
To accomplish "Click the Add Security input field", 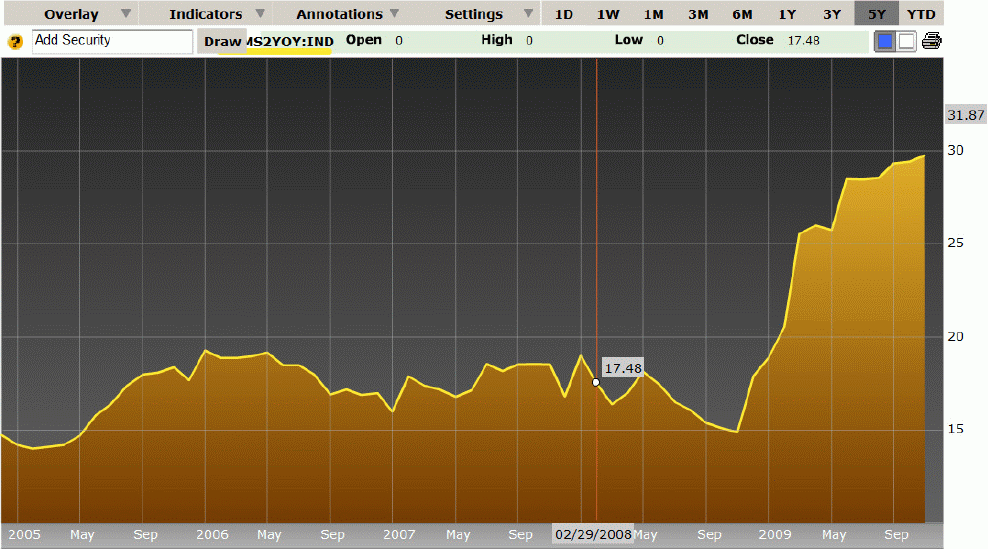I will point(112,41).
